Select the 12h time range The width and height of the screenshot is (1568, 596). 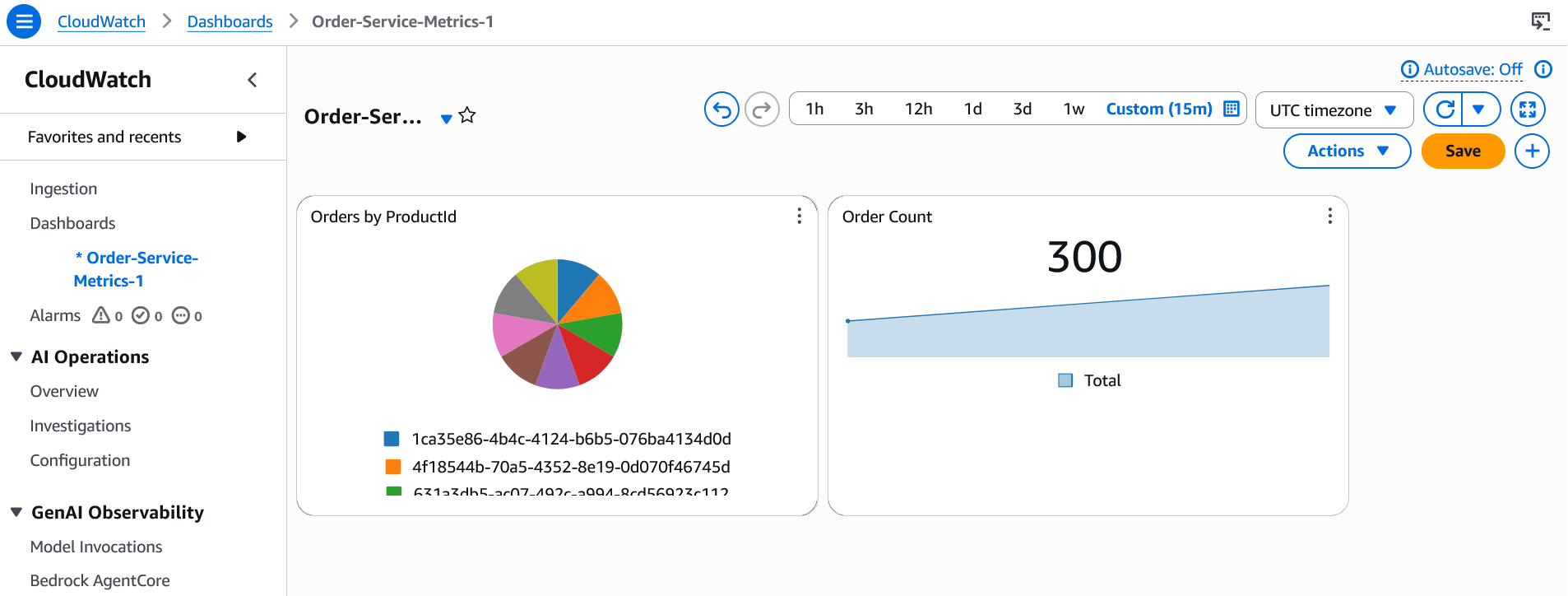tap(918, 109)
